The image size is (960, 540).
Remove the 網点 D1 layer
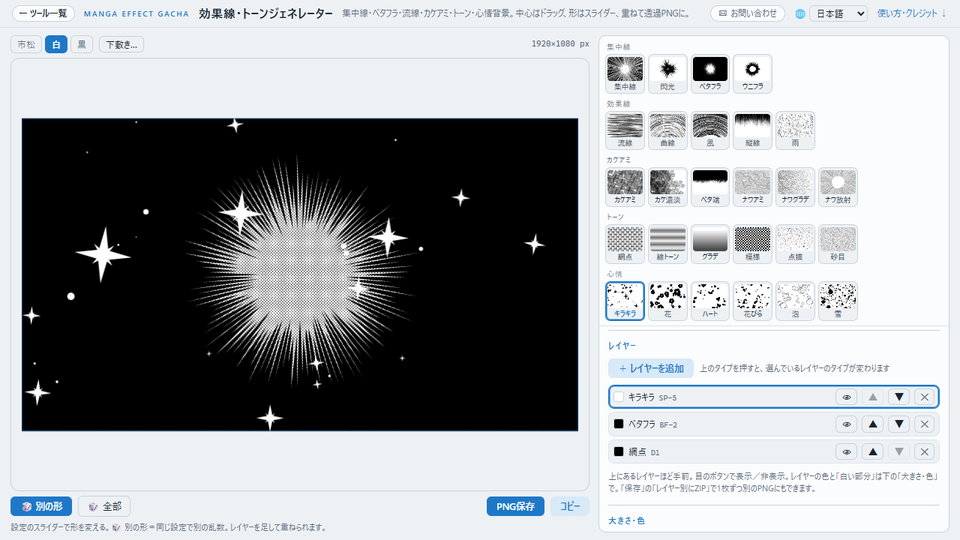(924, 452)
